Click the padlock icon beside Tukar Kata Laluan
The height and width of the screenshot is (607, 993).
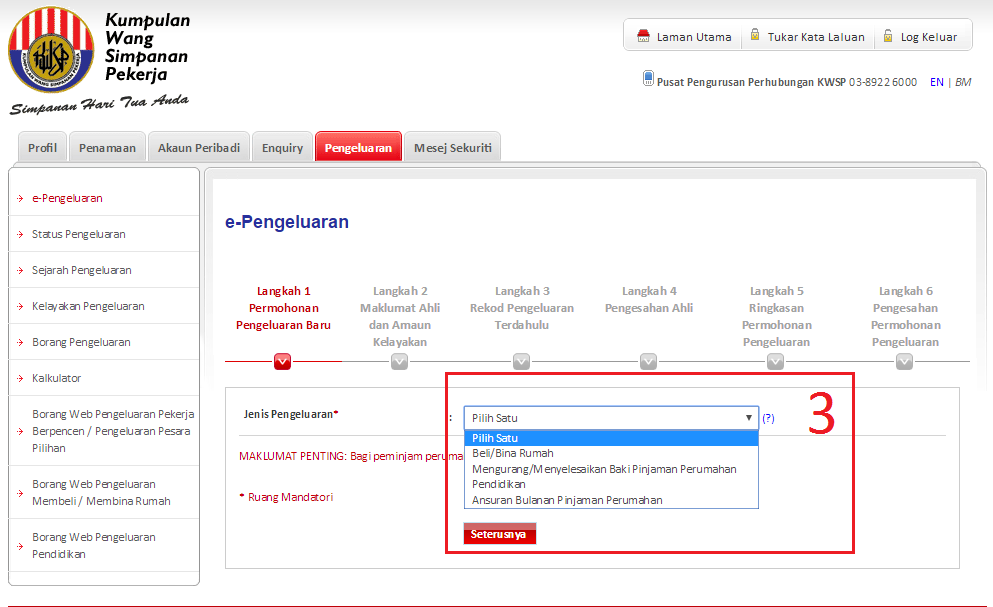(755, 34)
